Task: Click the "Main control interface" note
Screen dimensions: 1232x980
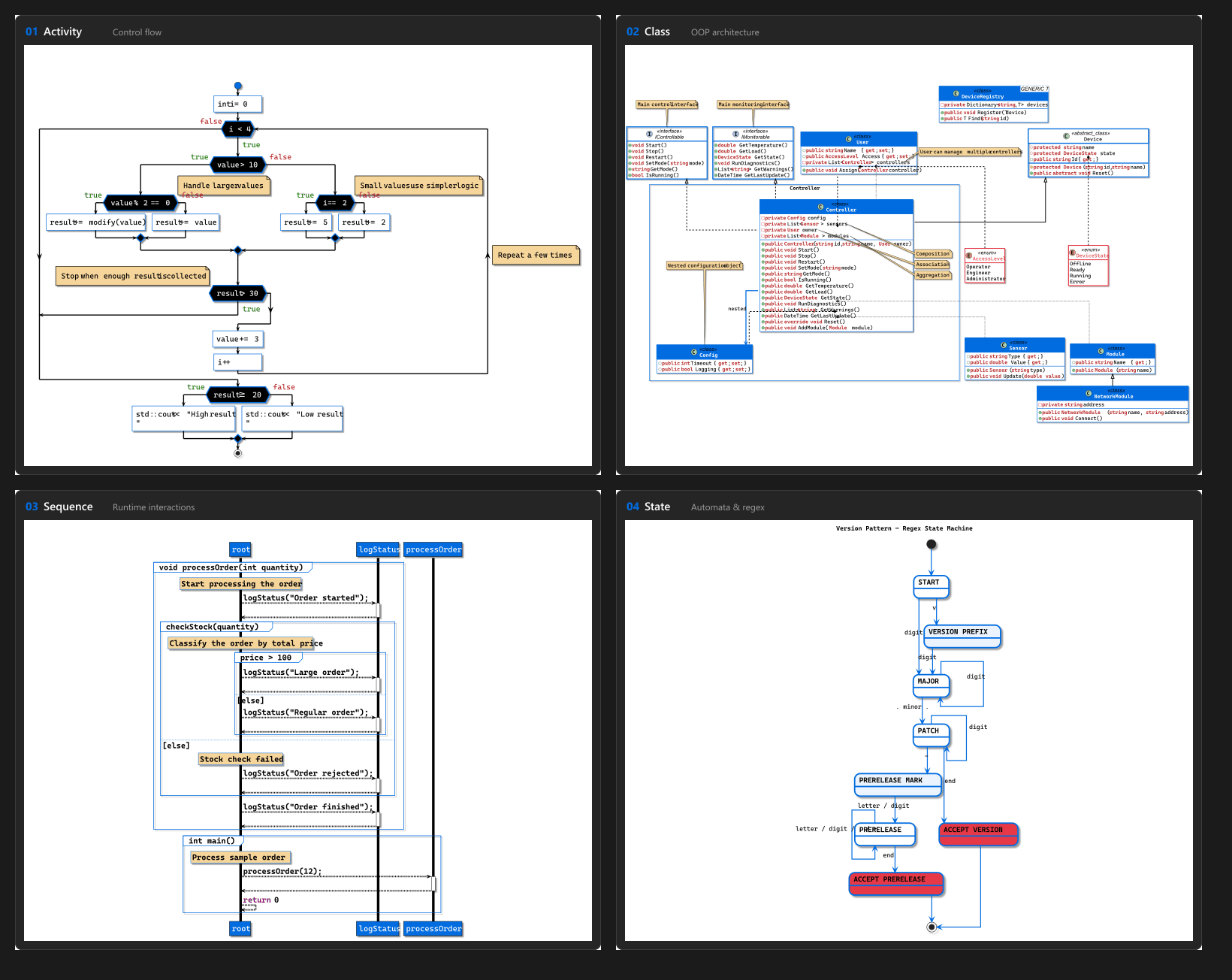Action: (667, 104)
